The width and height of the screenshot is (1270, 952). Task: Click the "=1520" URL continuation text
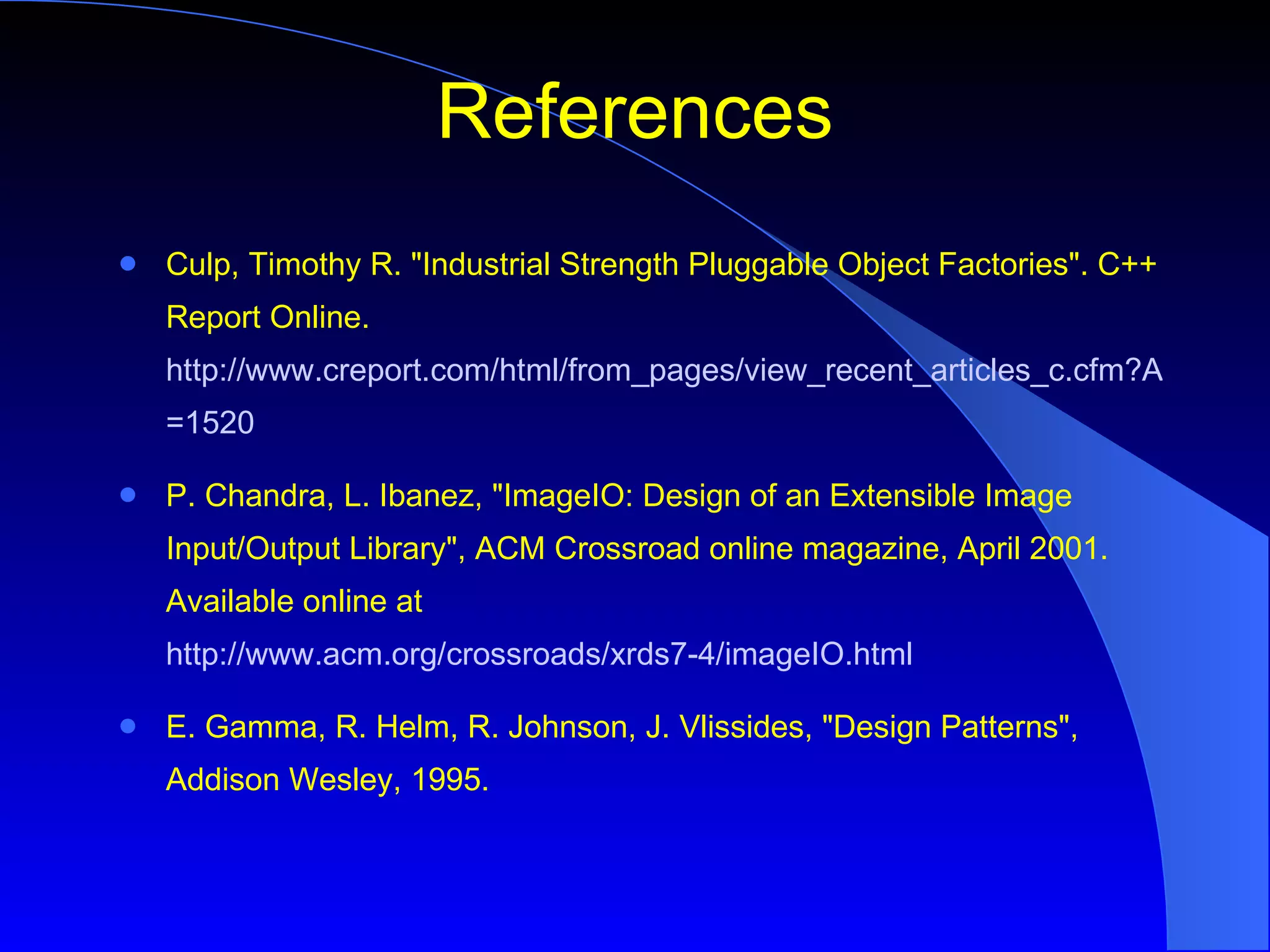tap(210, 423)
